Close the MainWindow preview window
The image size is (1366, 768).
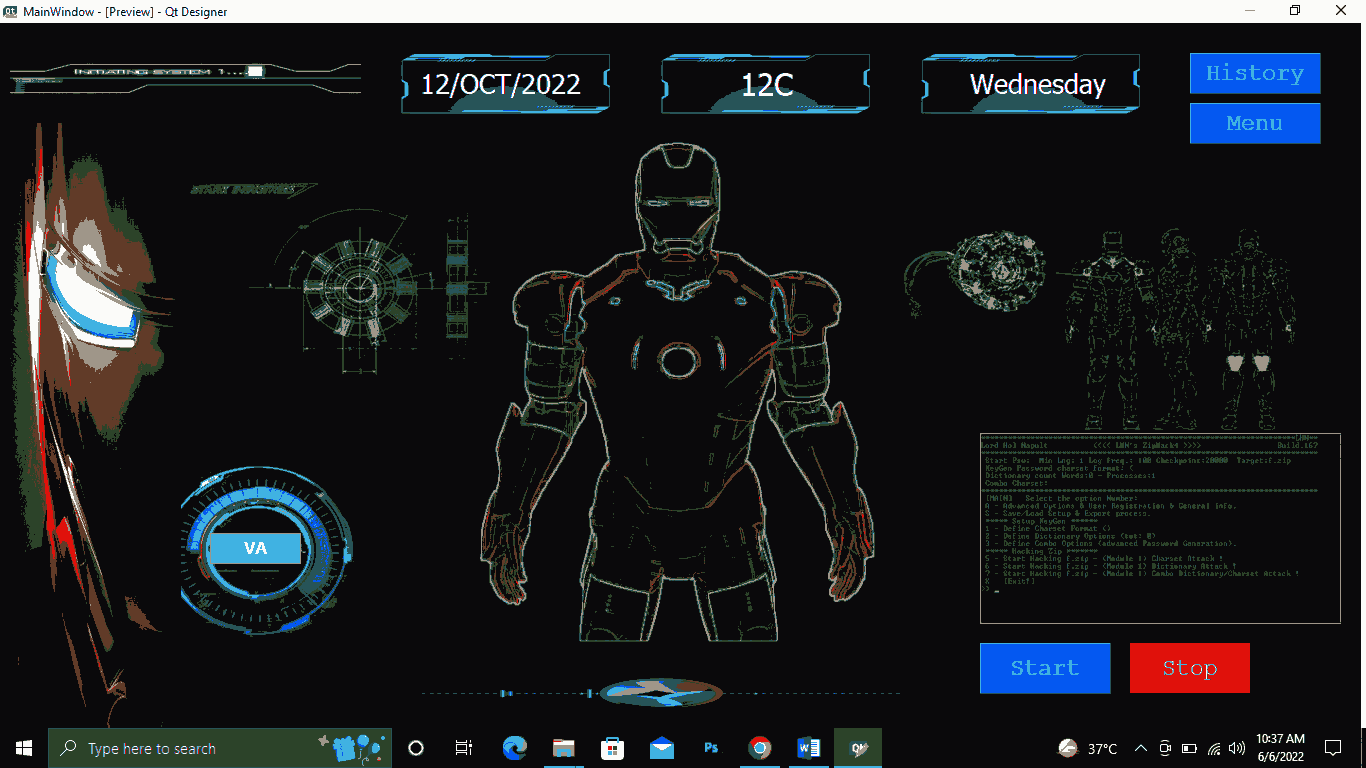pos(1342,11)
